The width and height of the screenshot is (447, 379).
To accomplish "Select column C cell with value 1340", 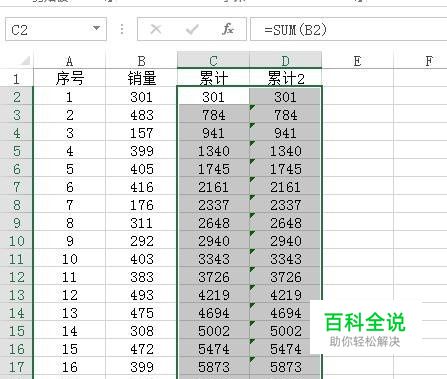I will (213, 151).
